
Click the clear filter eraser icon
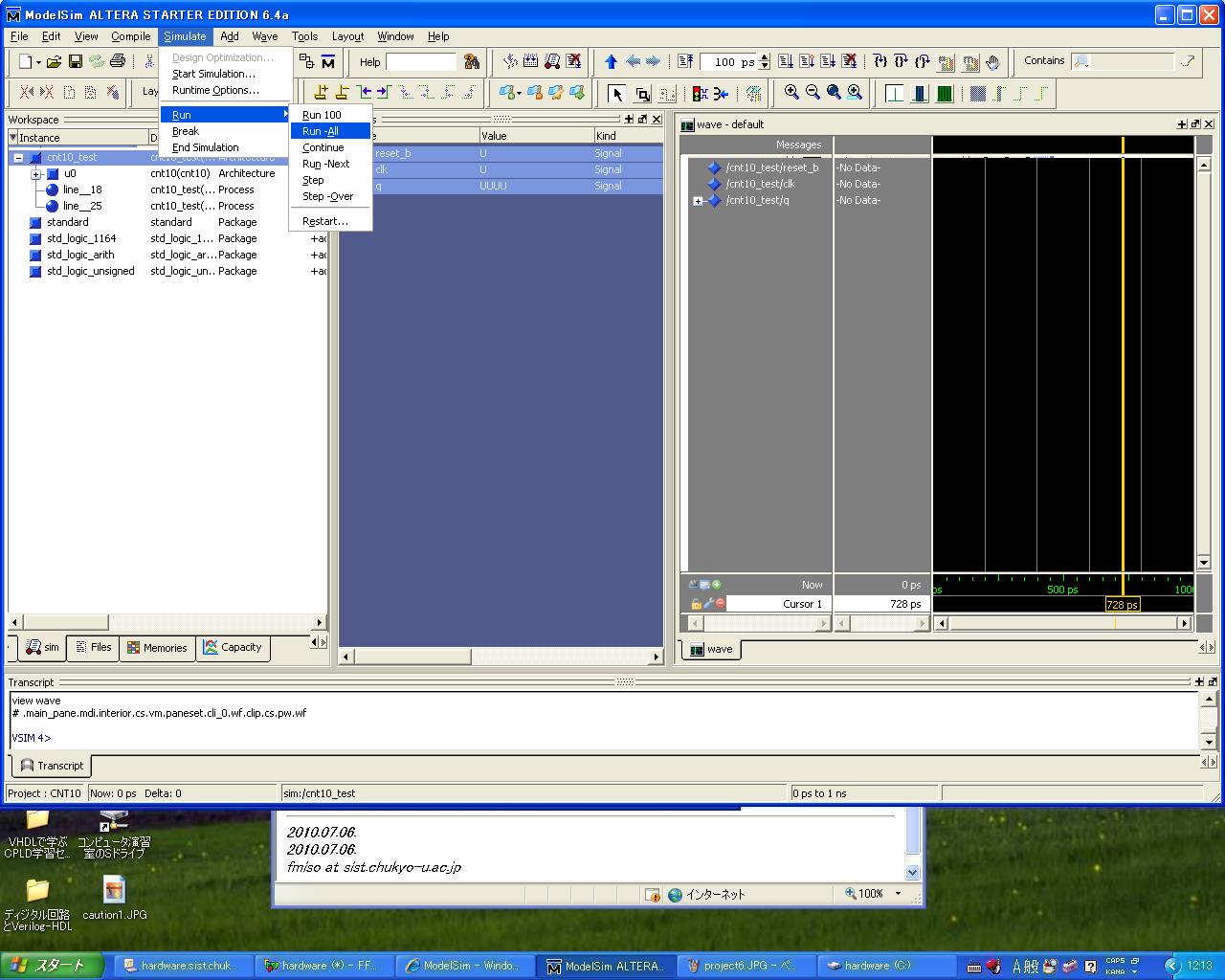1187,61
